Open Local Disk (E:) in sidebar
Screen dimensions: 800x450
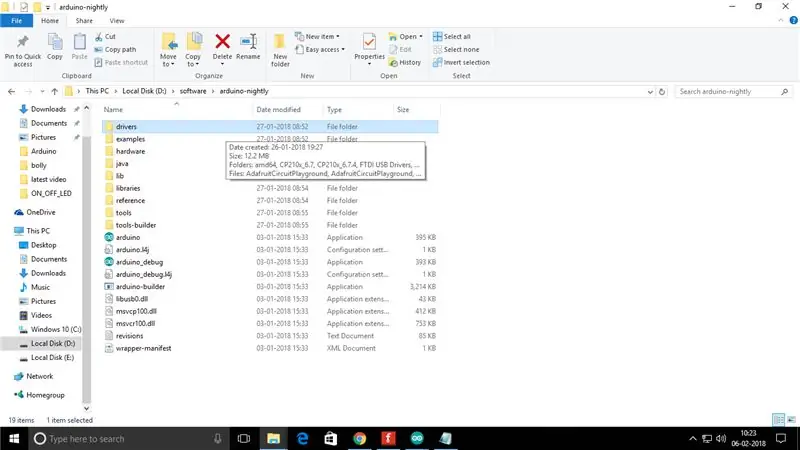pyautogui.click(x=52, y=358)
